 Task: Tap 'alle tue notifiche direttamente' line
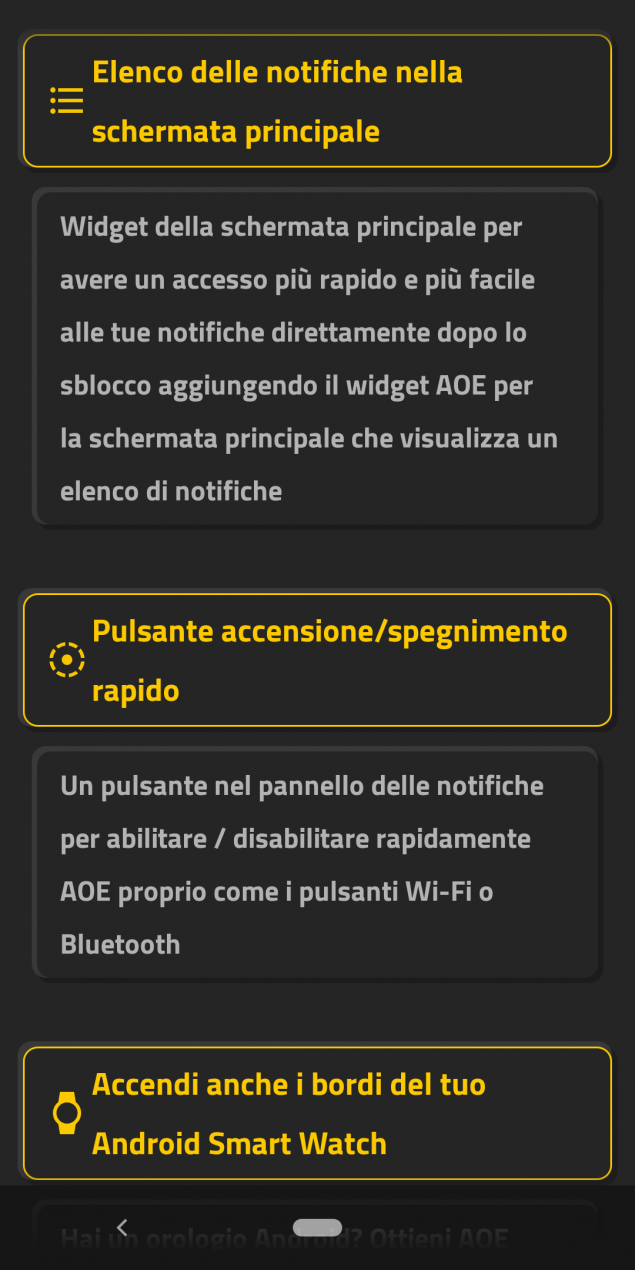tap(293, 333)
